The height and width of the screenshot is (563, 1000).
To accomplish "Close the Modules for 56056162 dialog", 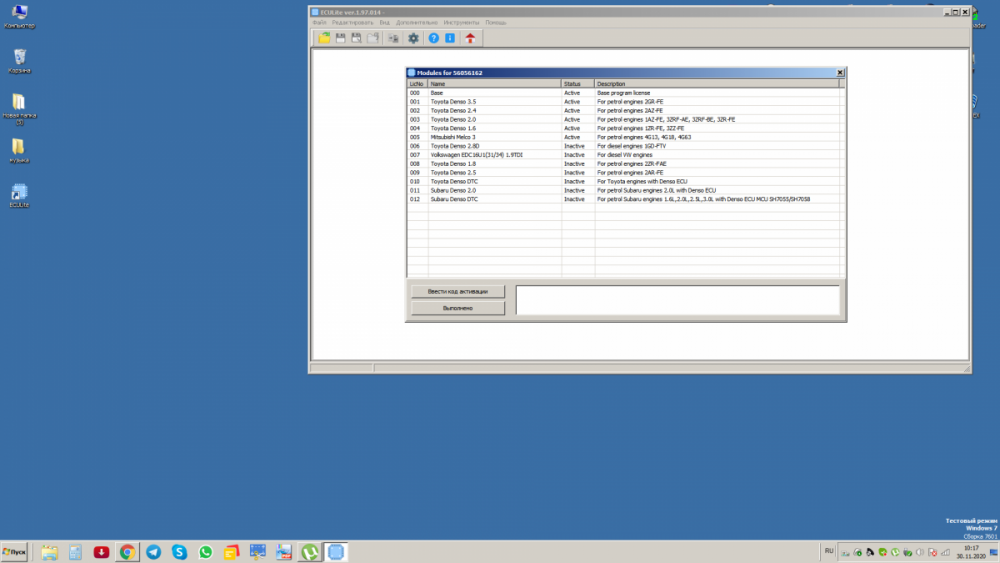I will pos(840,73).
